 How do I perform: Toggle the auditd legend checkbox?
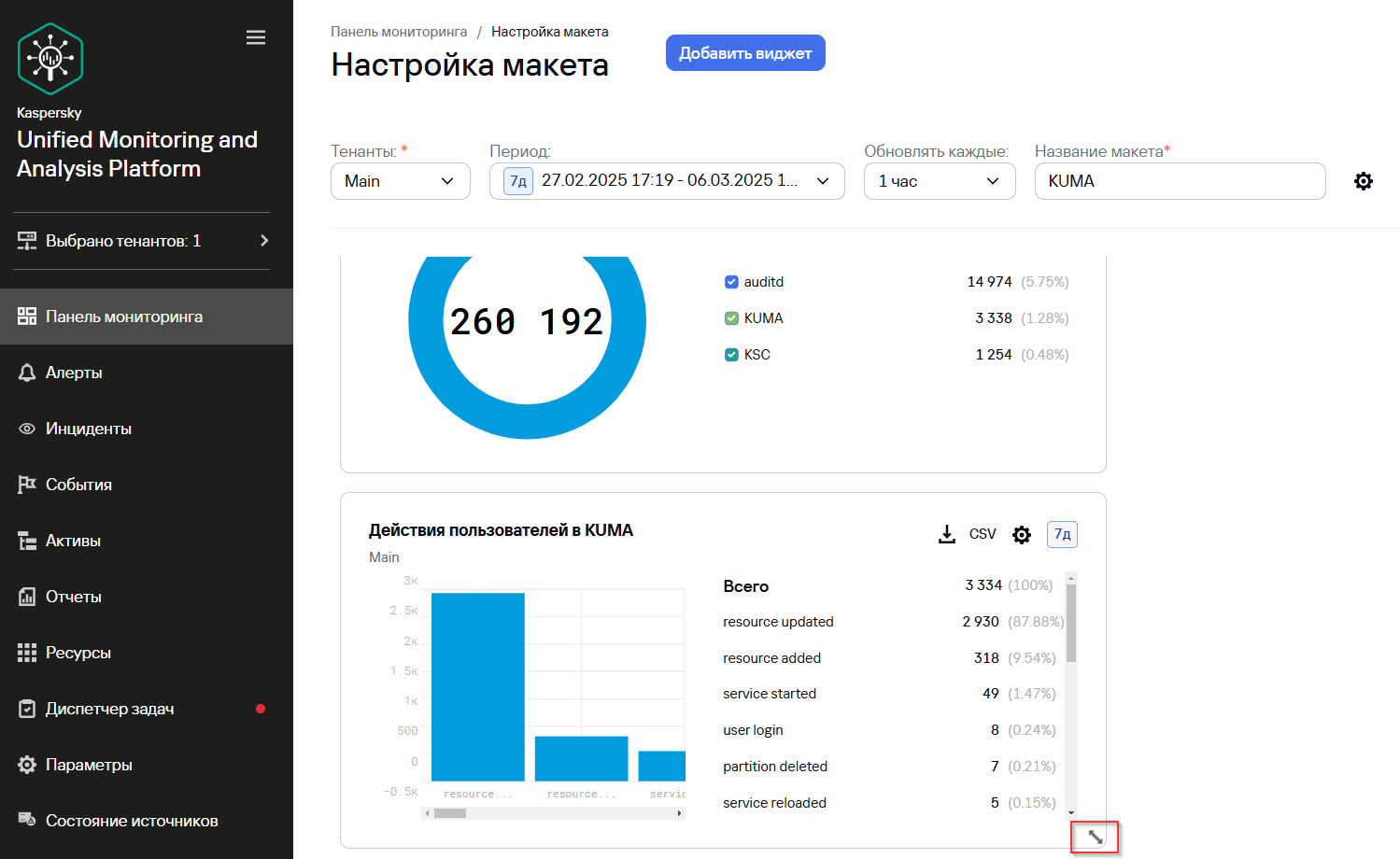click(x=731, y=282)
